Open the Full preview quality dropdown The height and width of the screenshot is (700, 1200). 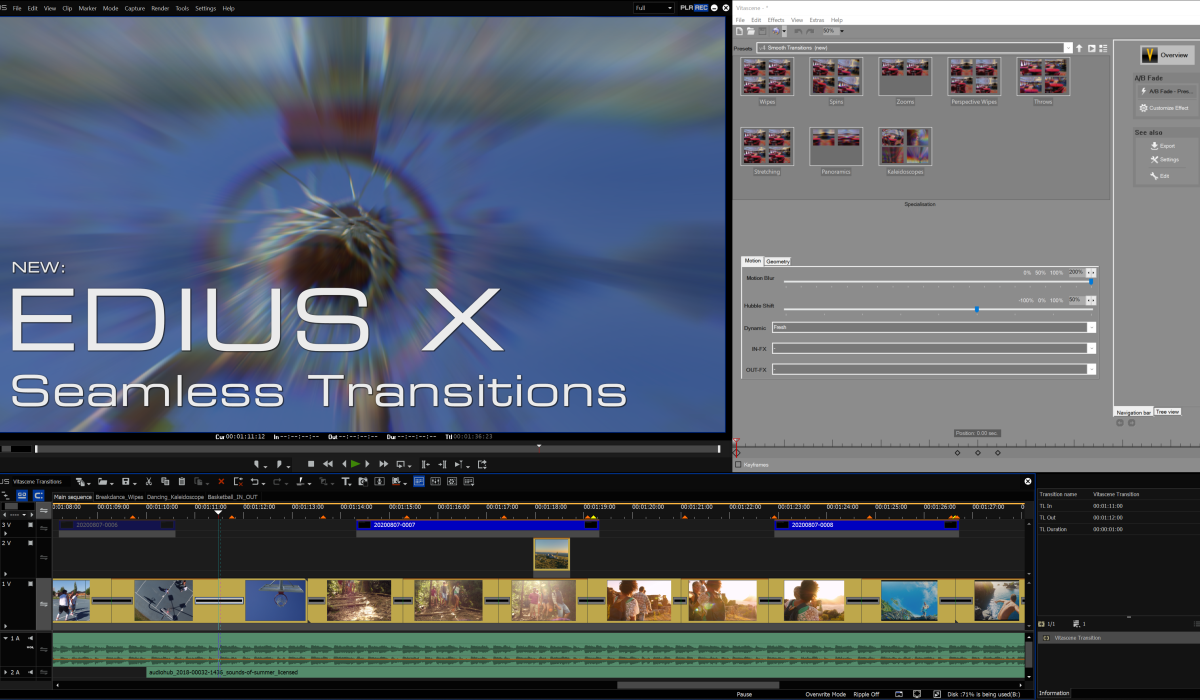654,8
